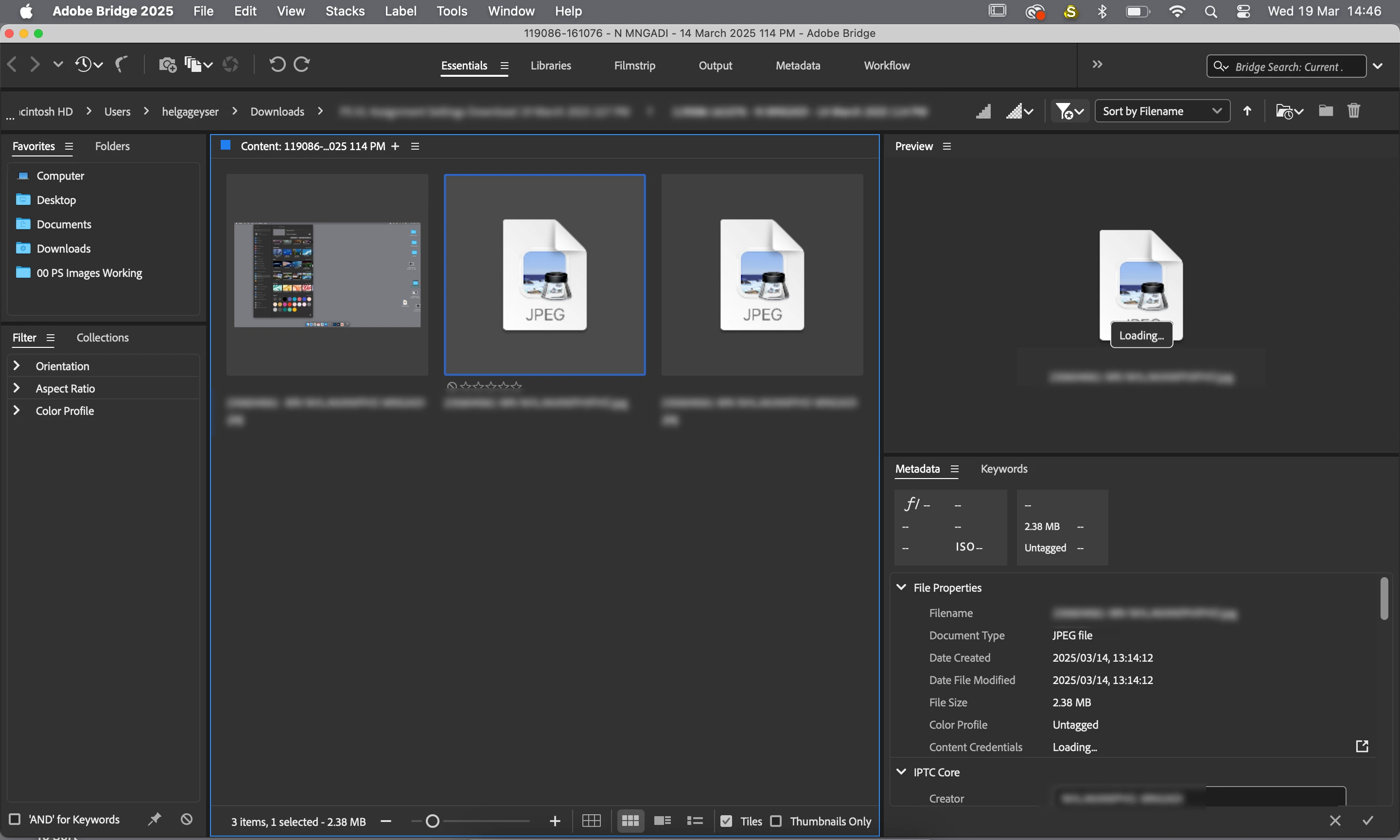Enable the Thumbnails Only checkbox

776,821
